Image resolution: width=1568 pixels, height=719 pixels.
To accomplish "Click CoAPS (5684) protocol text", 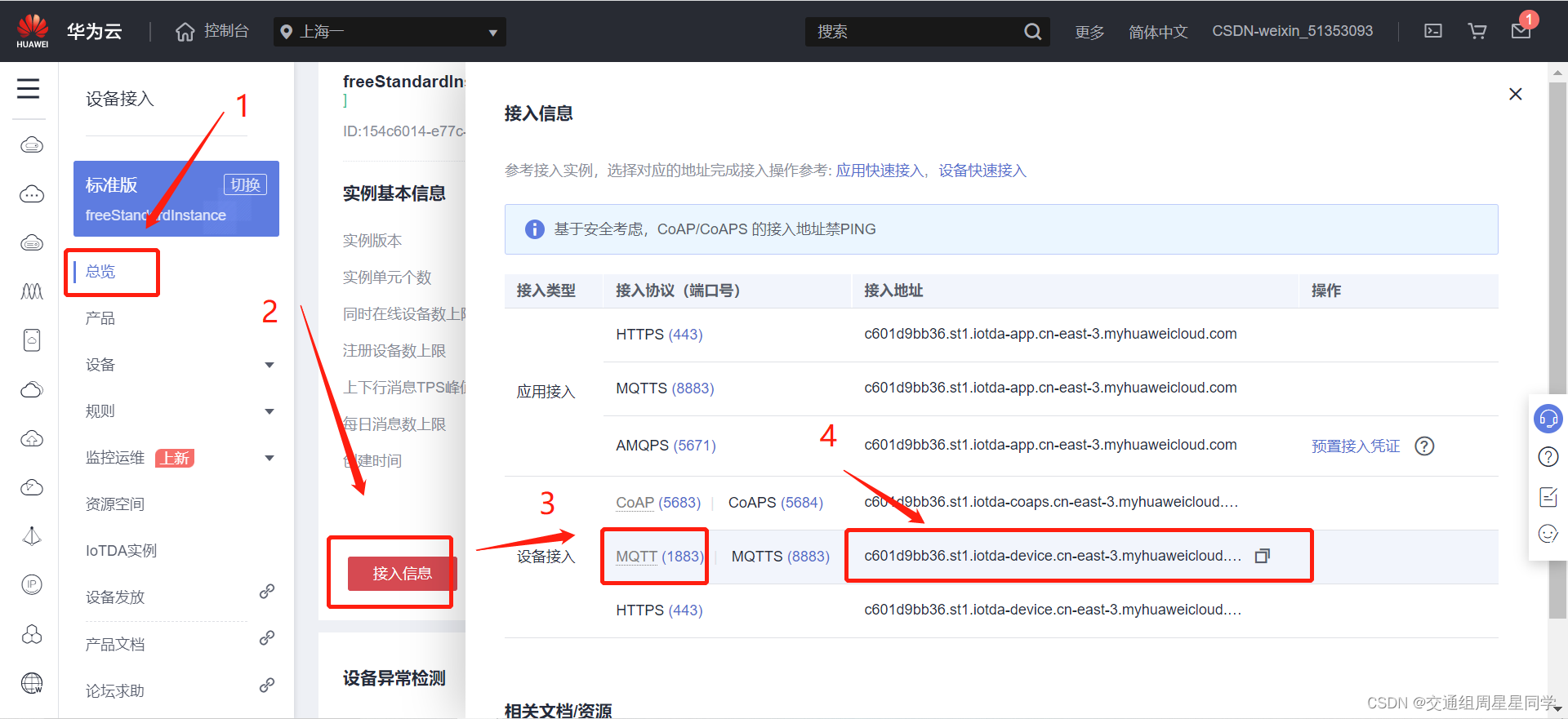I will (775, 503).
